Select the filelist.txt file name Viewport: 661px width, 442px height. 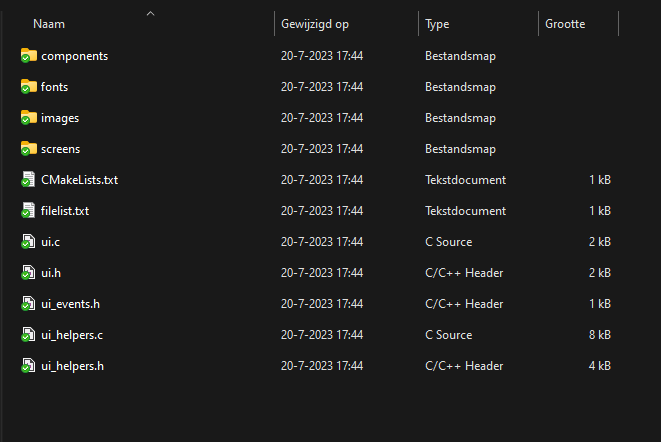coord(65,211)
